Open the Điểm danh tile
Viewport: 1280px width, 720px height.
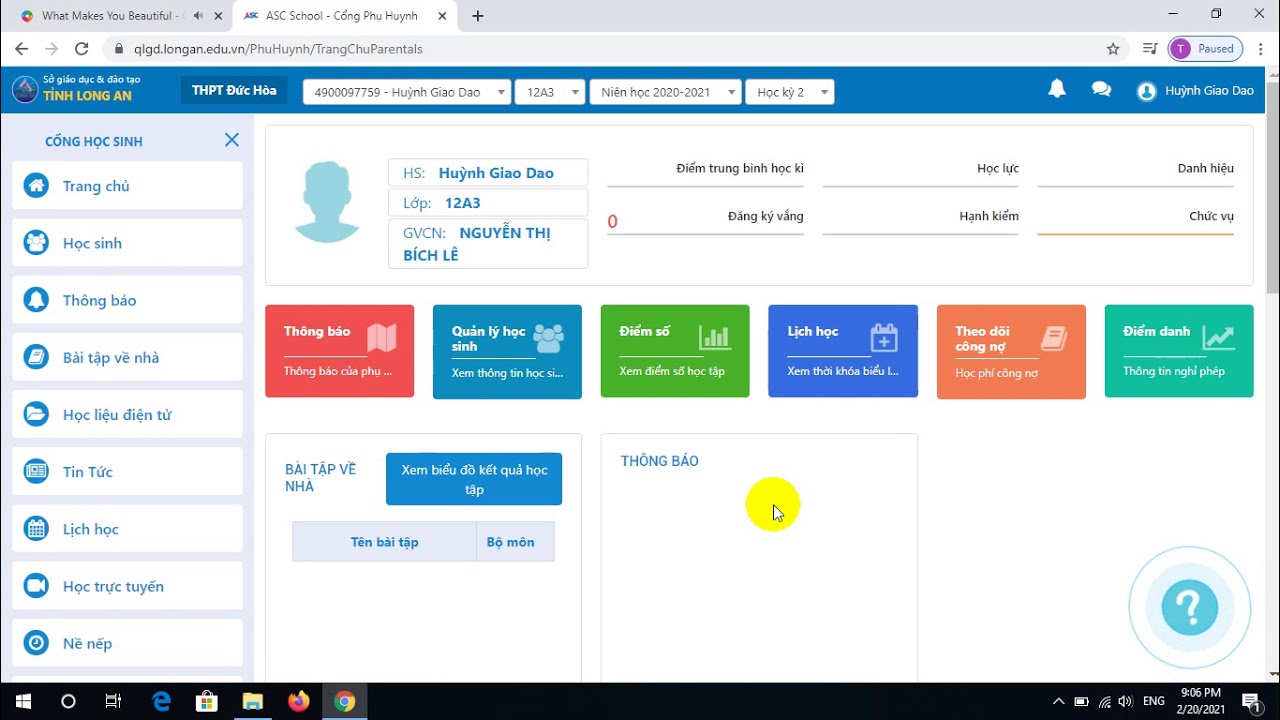click(1179, 351)
